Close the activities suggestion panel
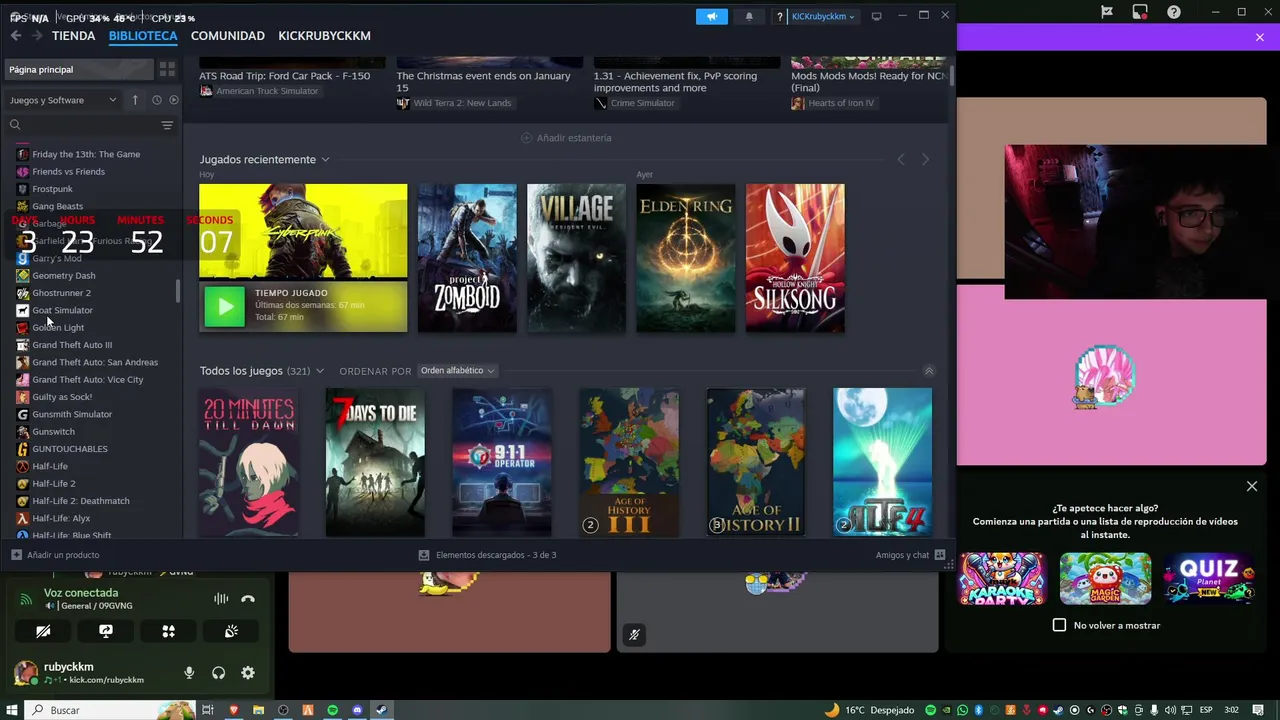 click(1252, 486)
